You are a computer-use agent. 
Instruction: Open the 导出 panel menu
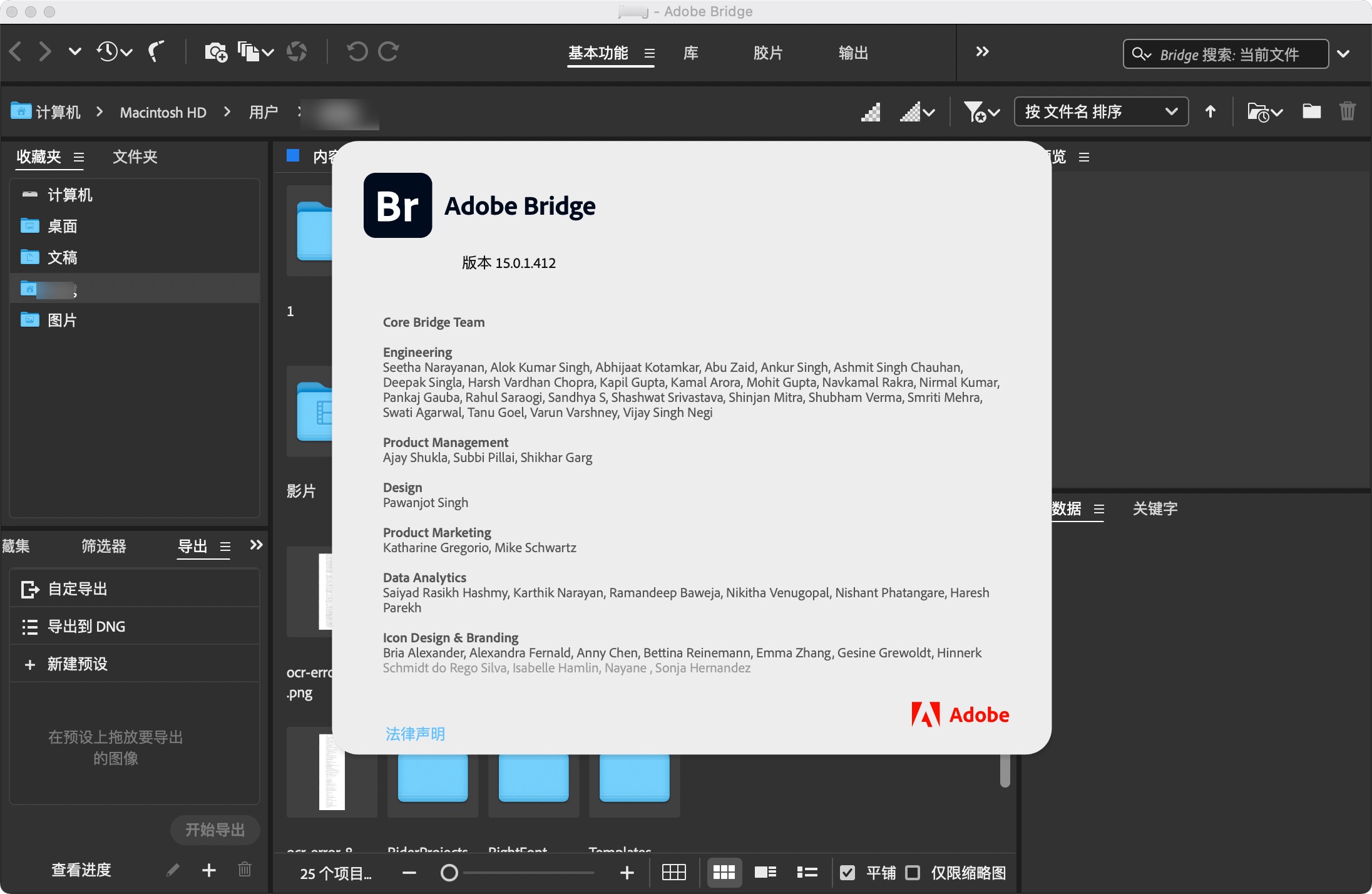click(x=225, y=547)
